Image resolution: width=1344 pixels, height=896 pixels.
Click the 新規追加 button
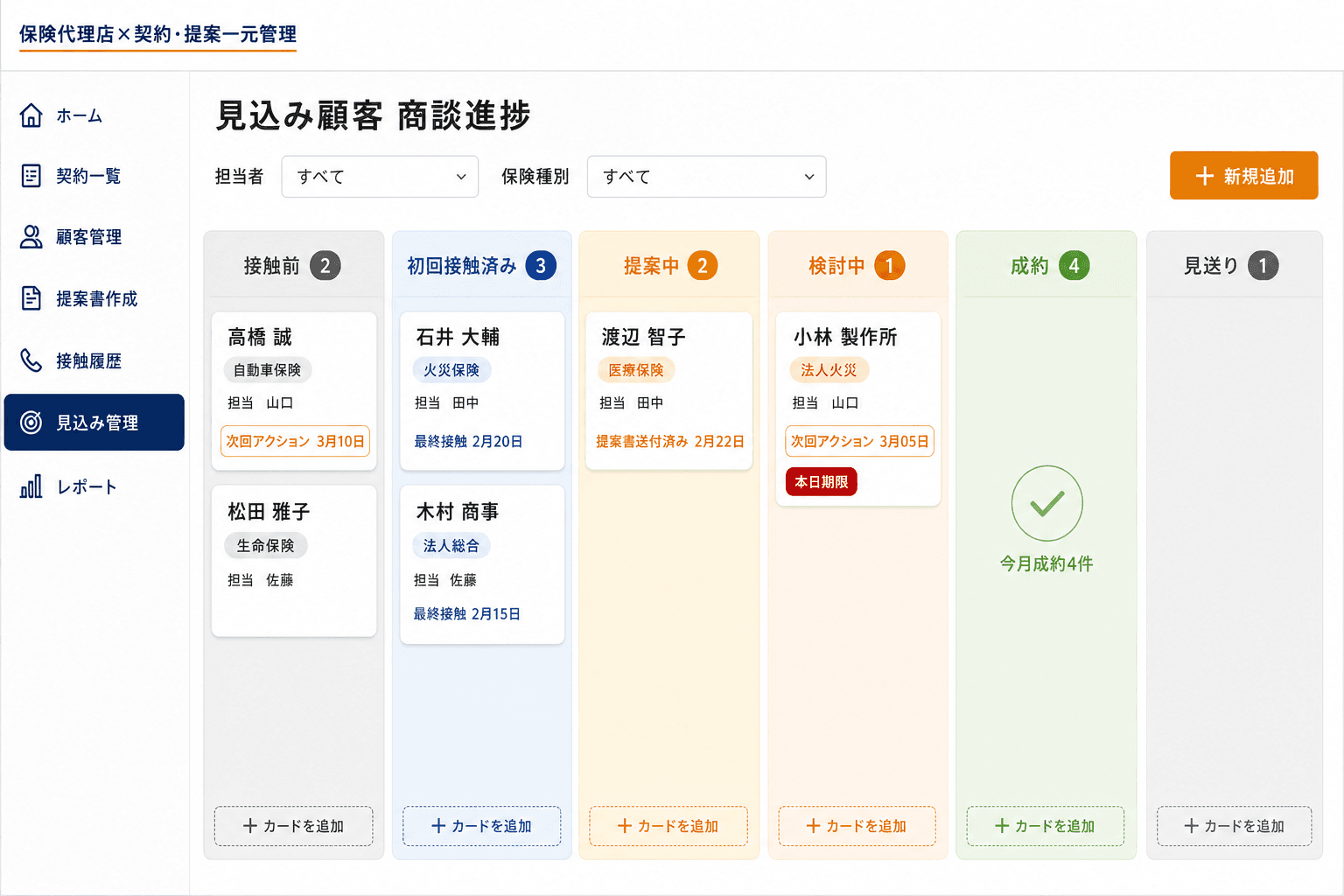click(1243, 176)
